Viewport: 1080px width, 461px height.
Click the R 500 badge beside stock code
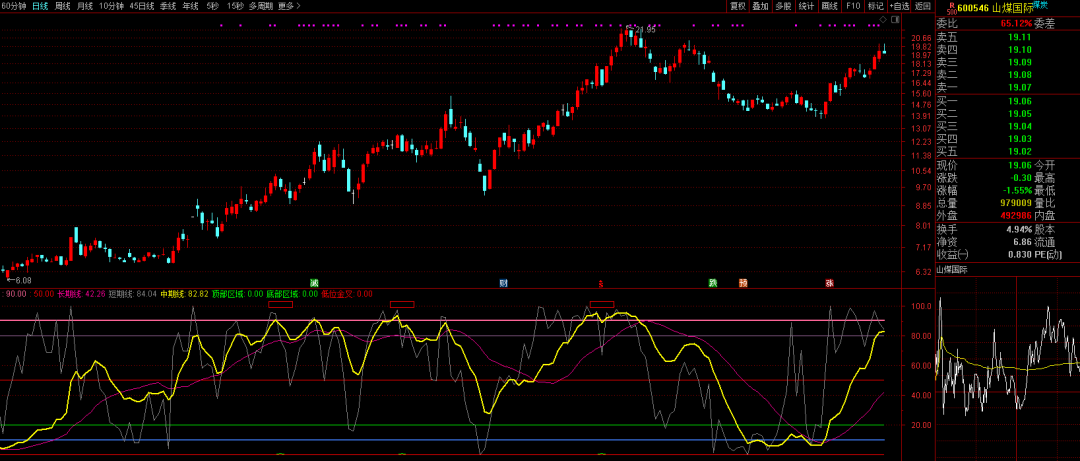coord(950,7)
